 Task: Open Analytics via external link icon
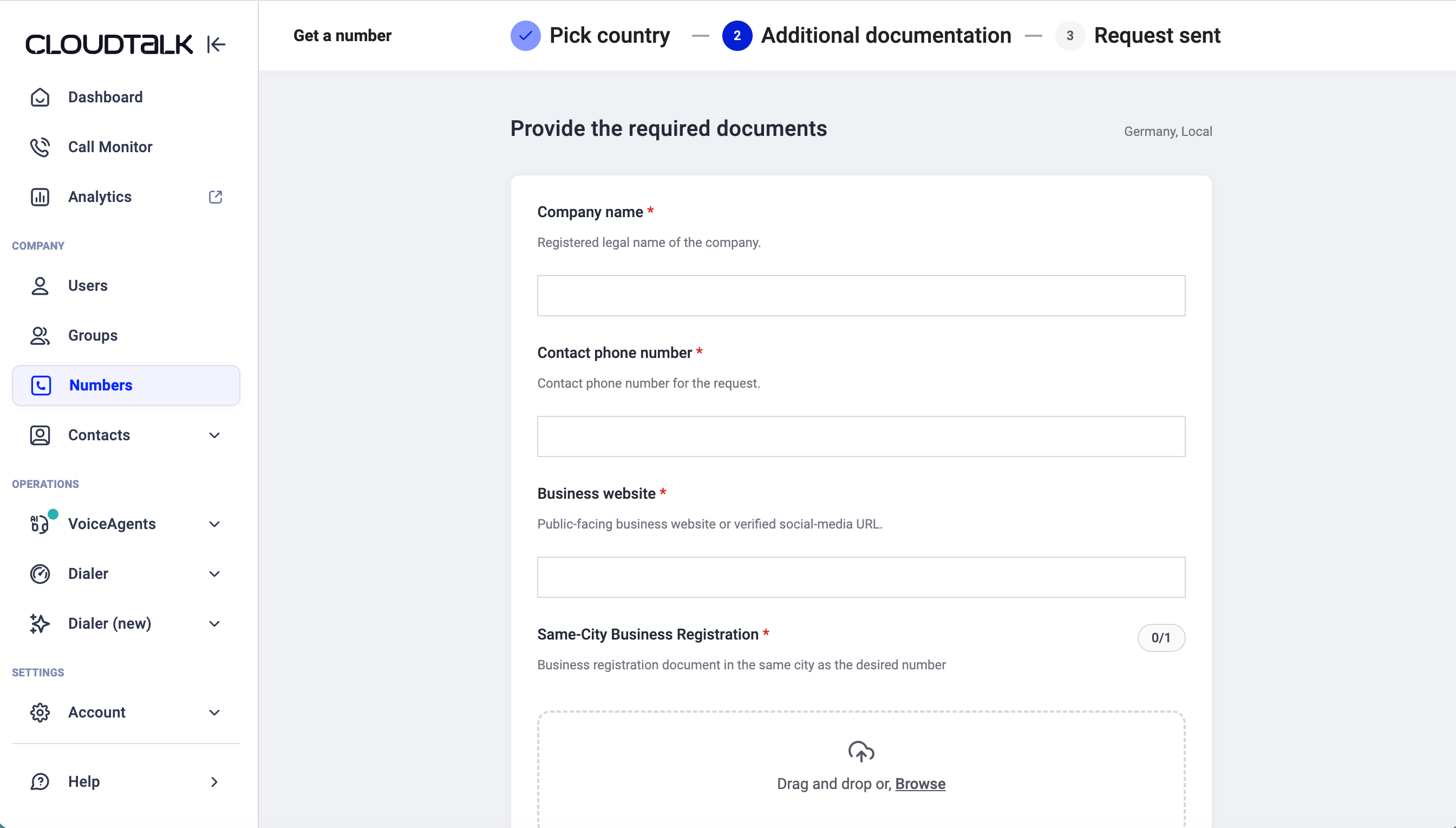click(216, 197)
